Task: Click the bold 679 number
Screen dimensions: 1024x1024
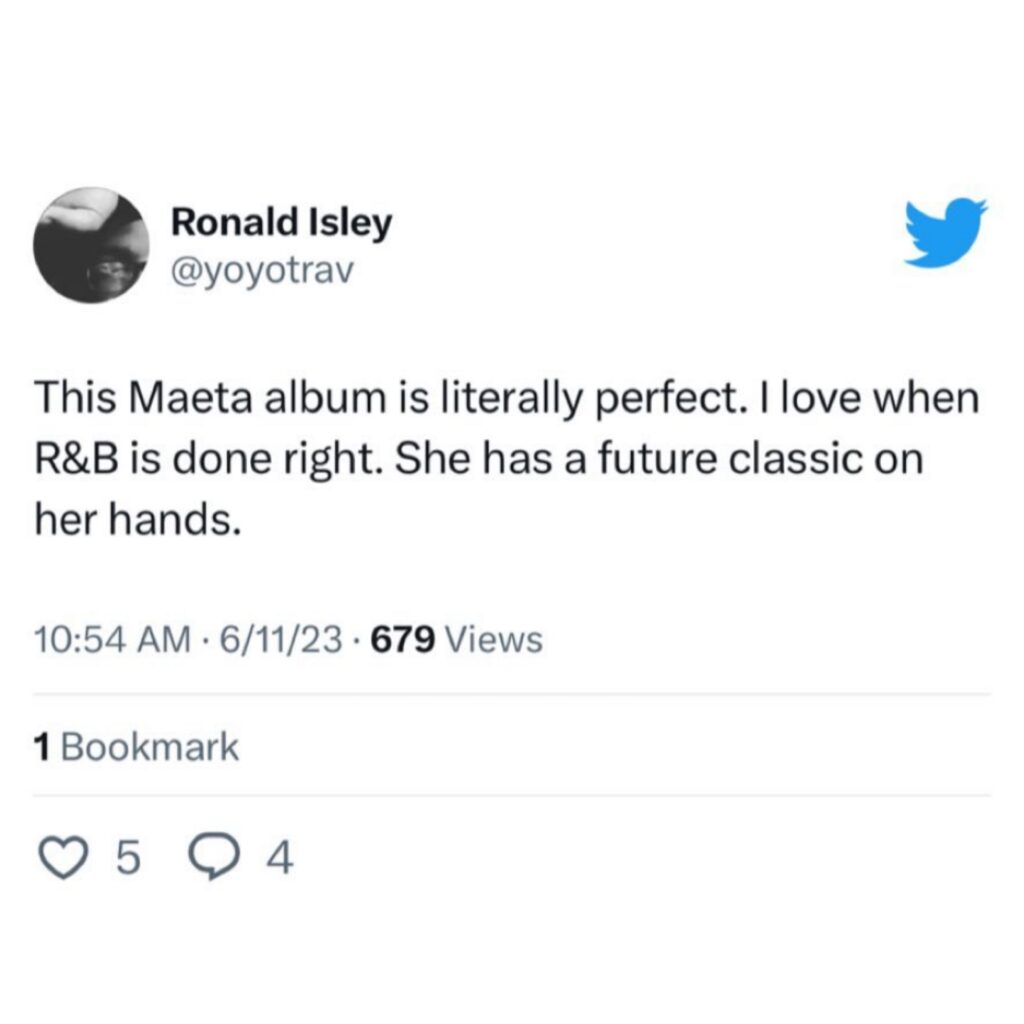Action: click(402, 639)
